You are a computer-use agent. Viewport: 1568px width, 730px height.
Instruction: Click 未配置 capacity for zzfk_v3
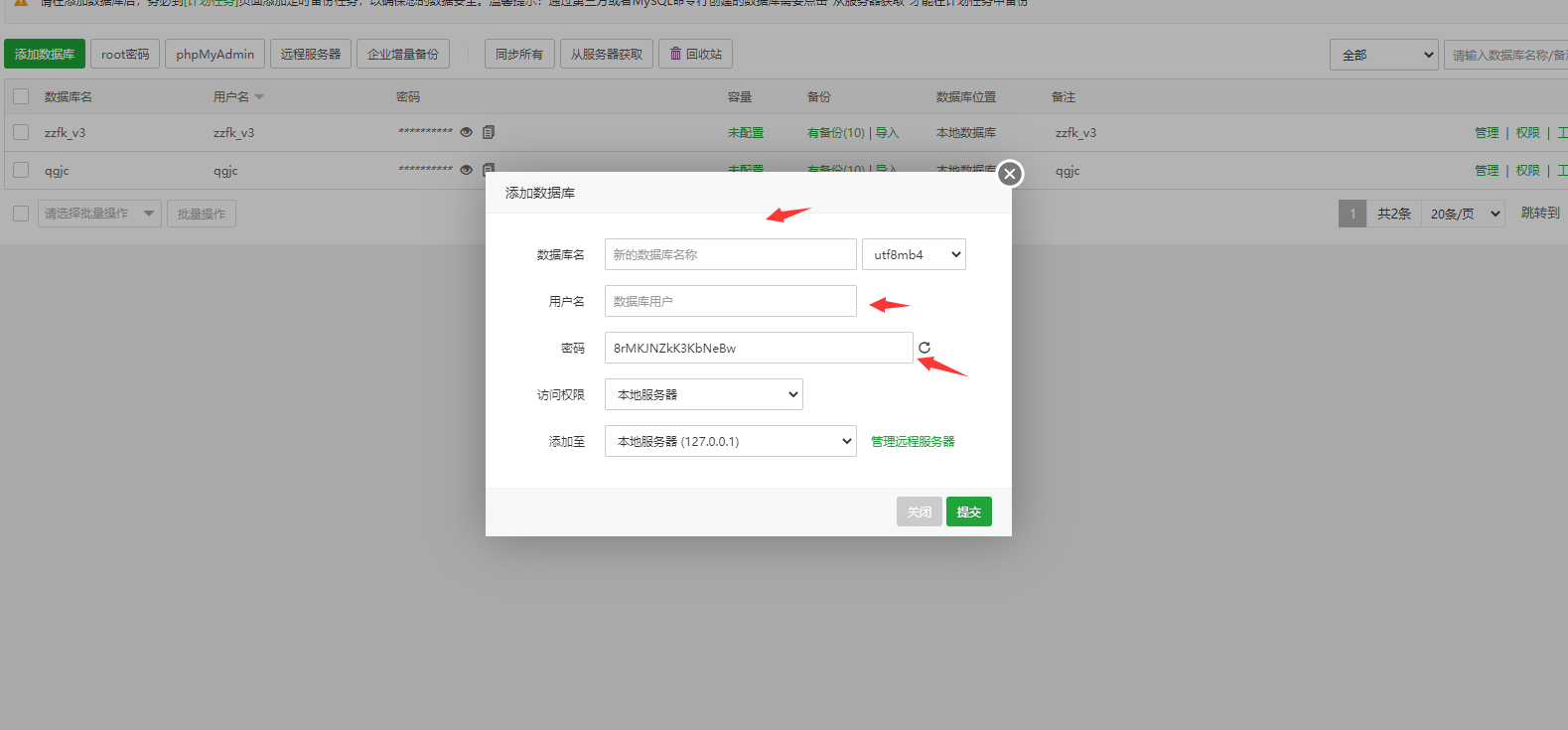tap(746, 132)
